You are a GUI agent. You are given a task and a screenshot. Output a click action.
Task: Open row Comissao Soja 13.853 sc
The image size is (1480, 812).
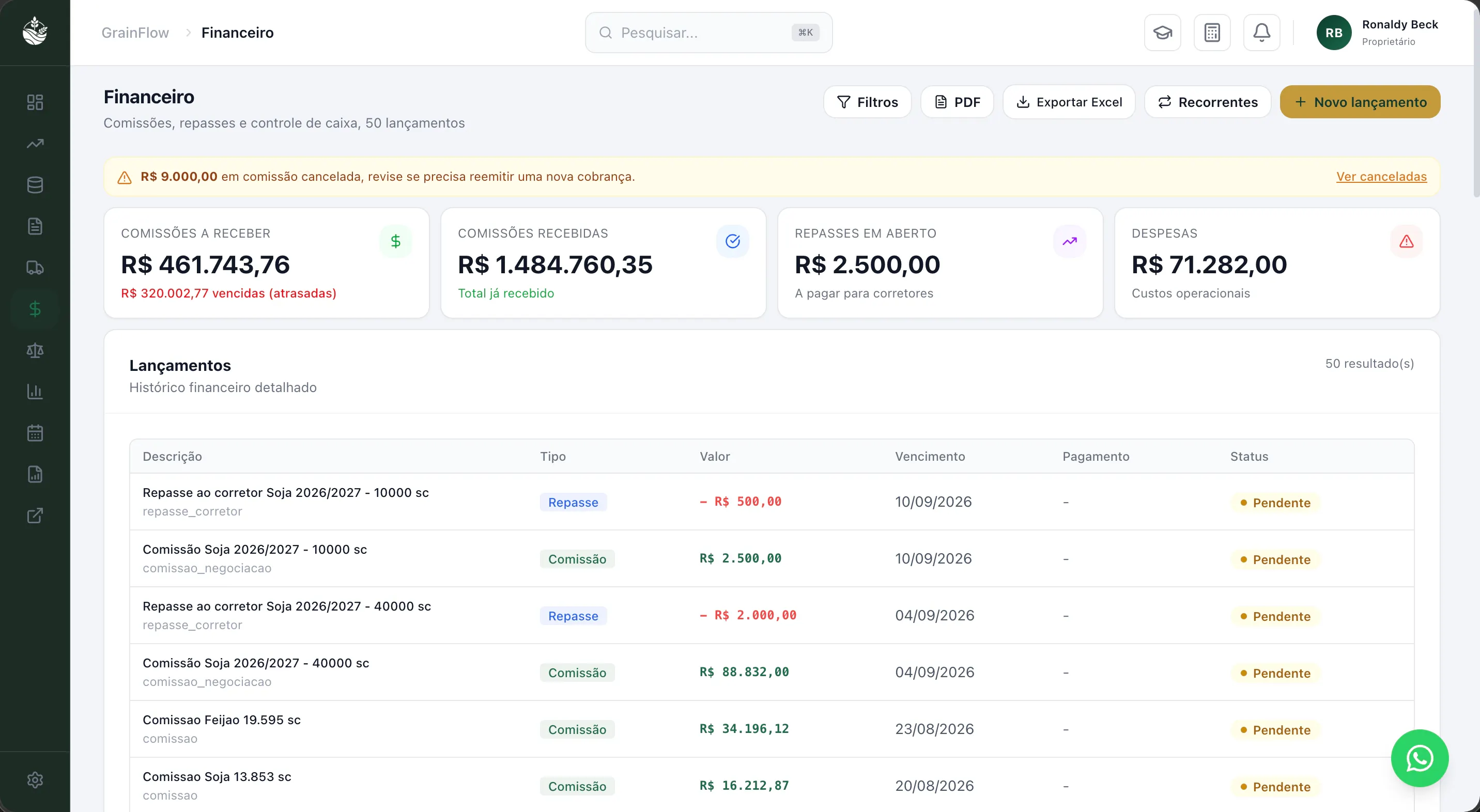click(772, 785)
